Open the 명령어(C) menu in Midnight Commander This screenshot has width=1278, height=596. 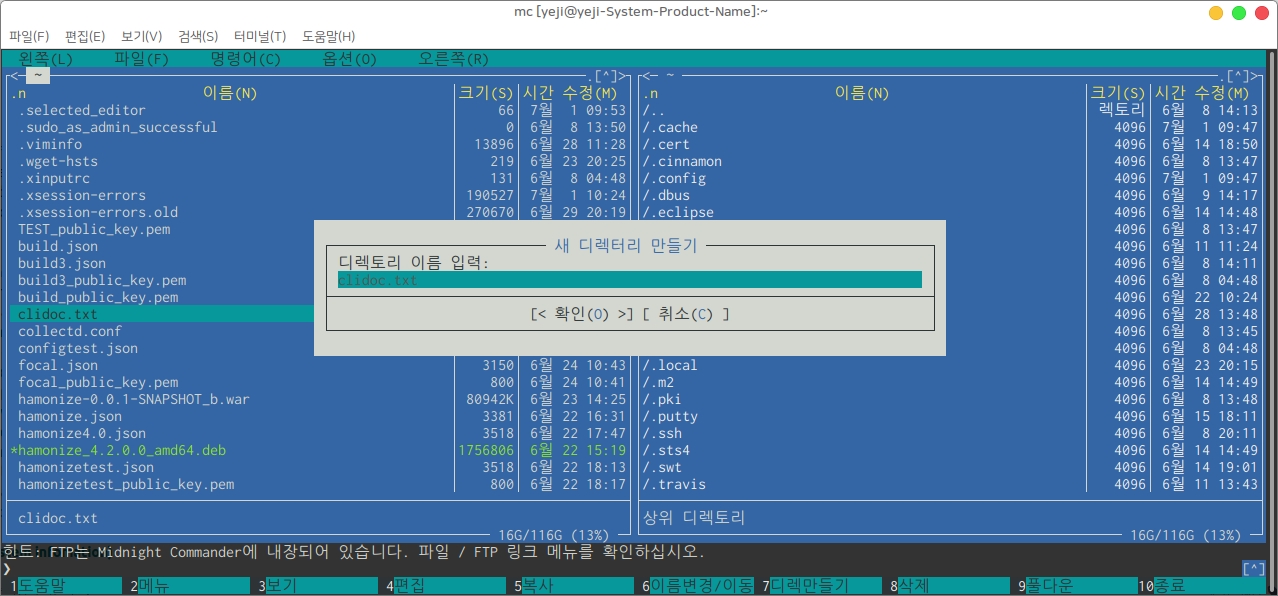[x=245, y=59]
